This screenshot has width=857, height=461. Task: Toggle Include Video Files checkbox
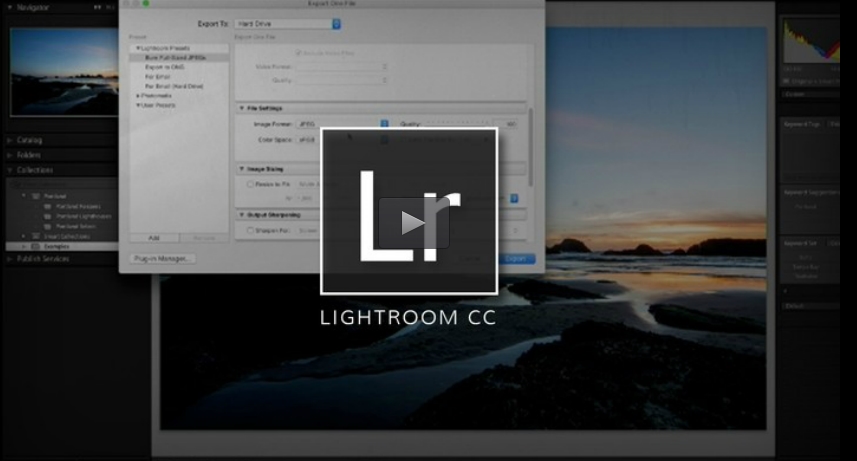pyautogui.click(x=298, y=53)
